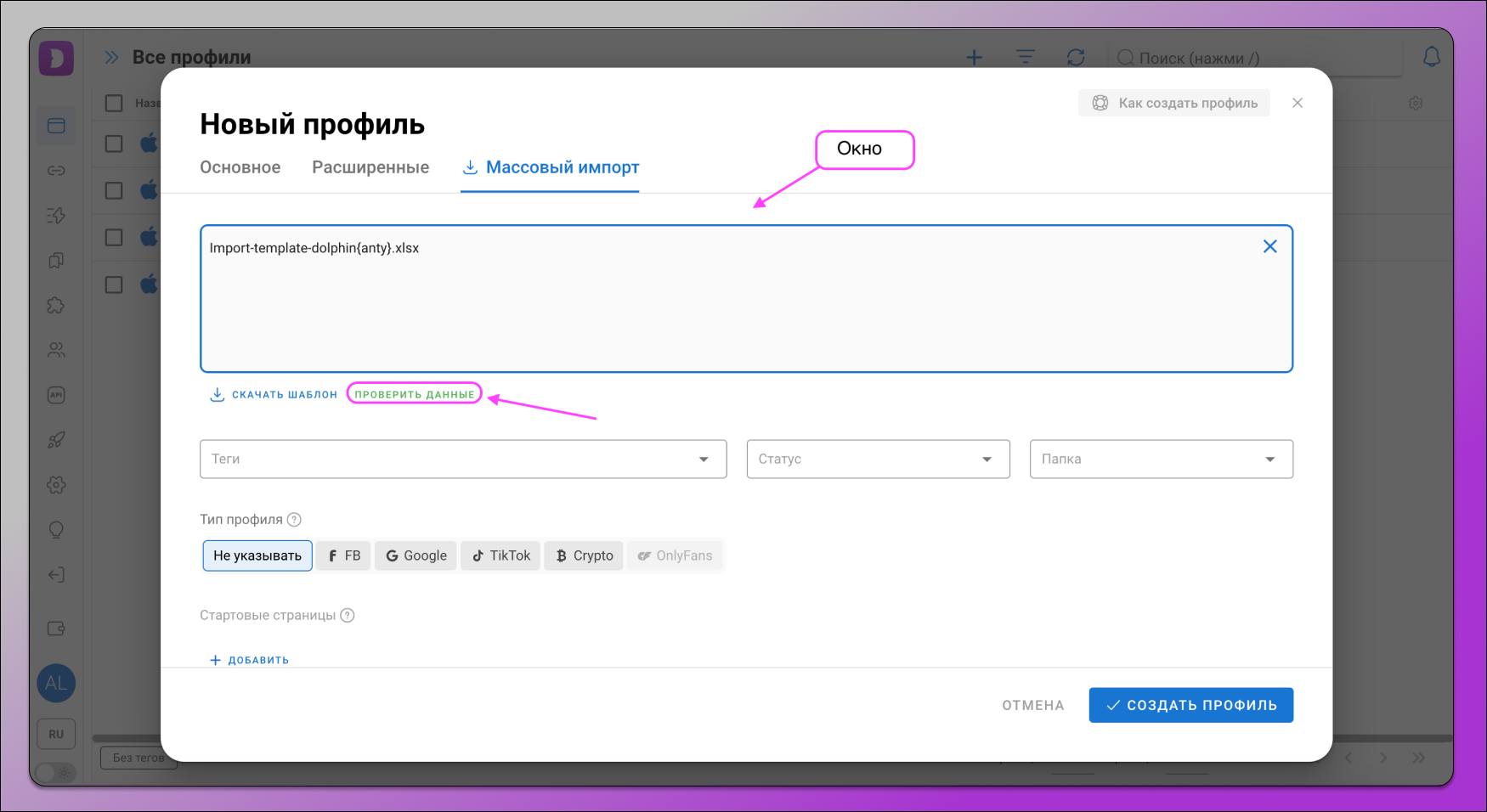Image resolution: width=1487 pixels, height=812 pixels.
Task: Click the Проверить данные link
Action: [415, 394]
